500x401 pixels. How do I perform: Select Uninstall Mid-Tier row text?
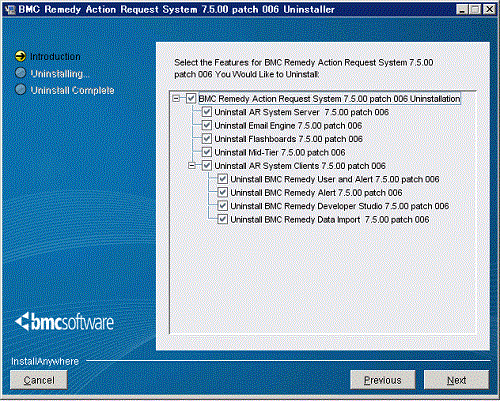(x=280, y=153)
